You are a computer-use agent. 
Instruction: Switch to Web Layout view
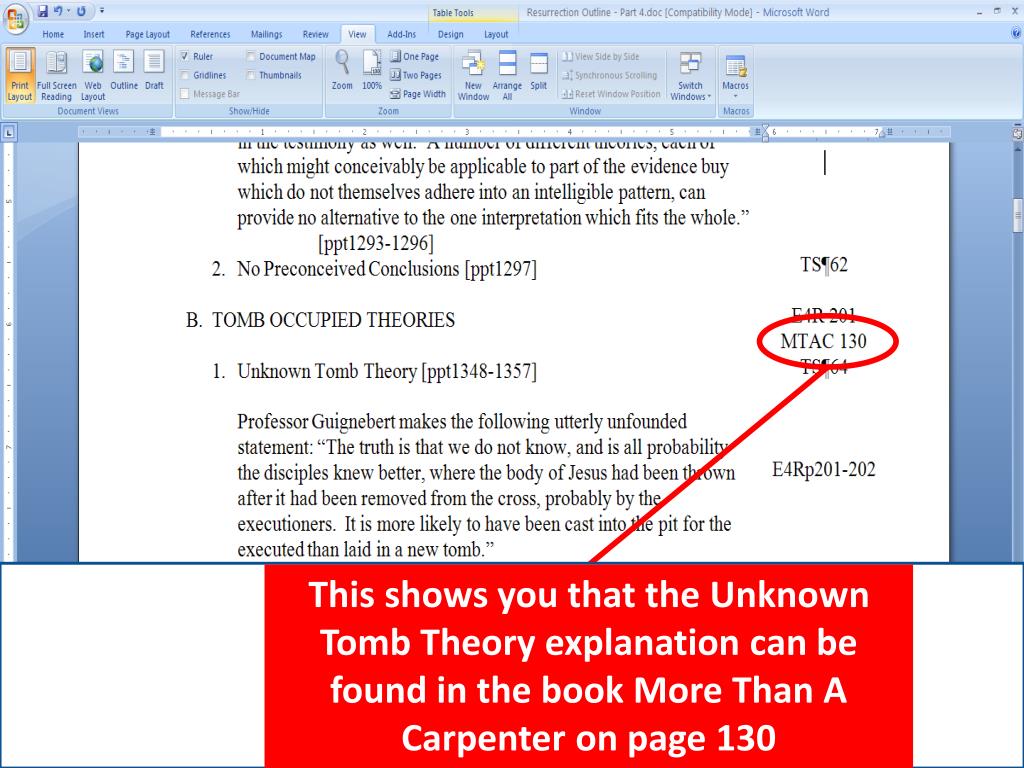(93, 76)
